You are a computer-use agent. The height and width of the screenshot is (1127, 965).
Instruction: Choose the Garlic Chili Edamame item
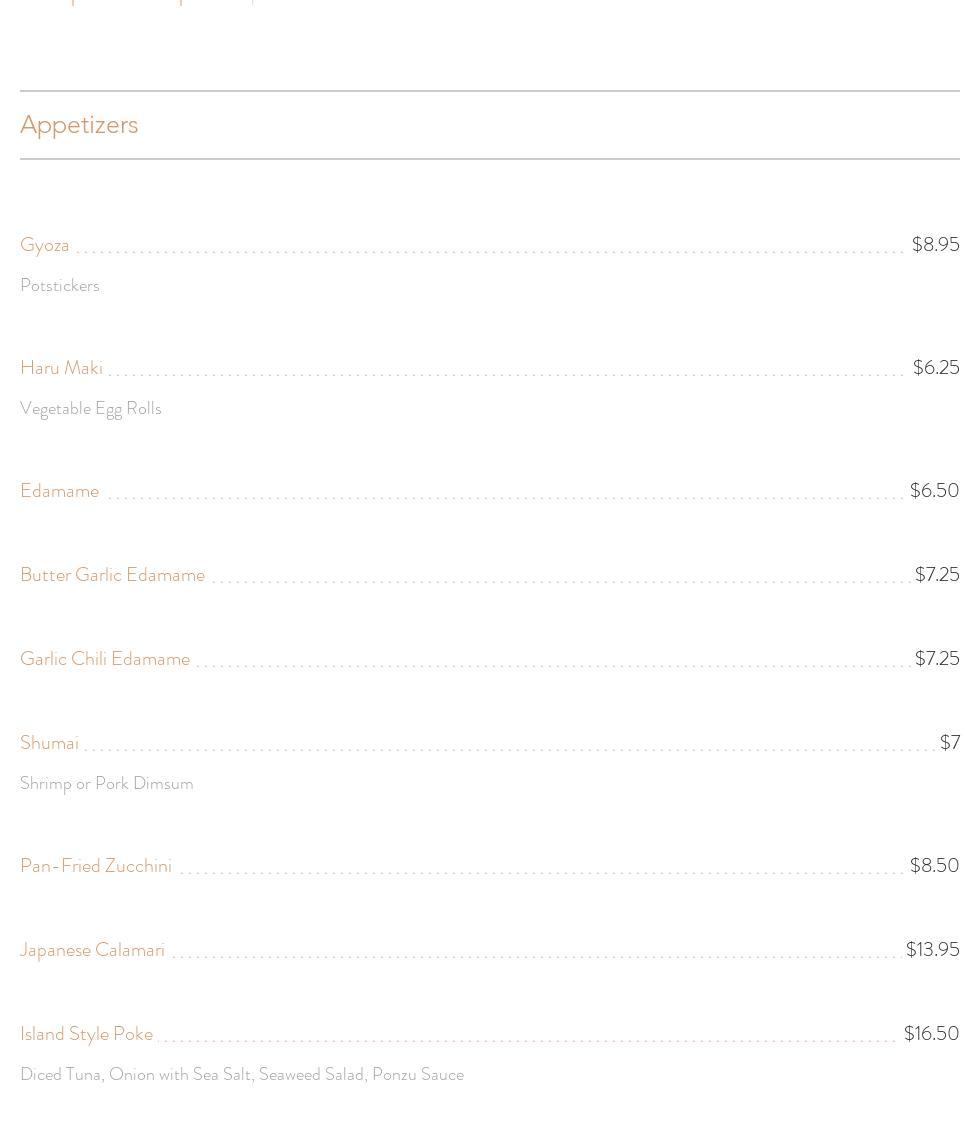coord(105,659)
